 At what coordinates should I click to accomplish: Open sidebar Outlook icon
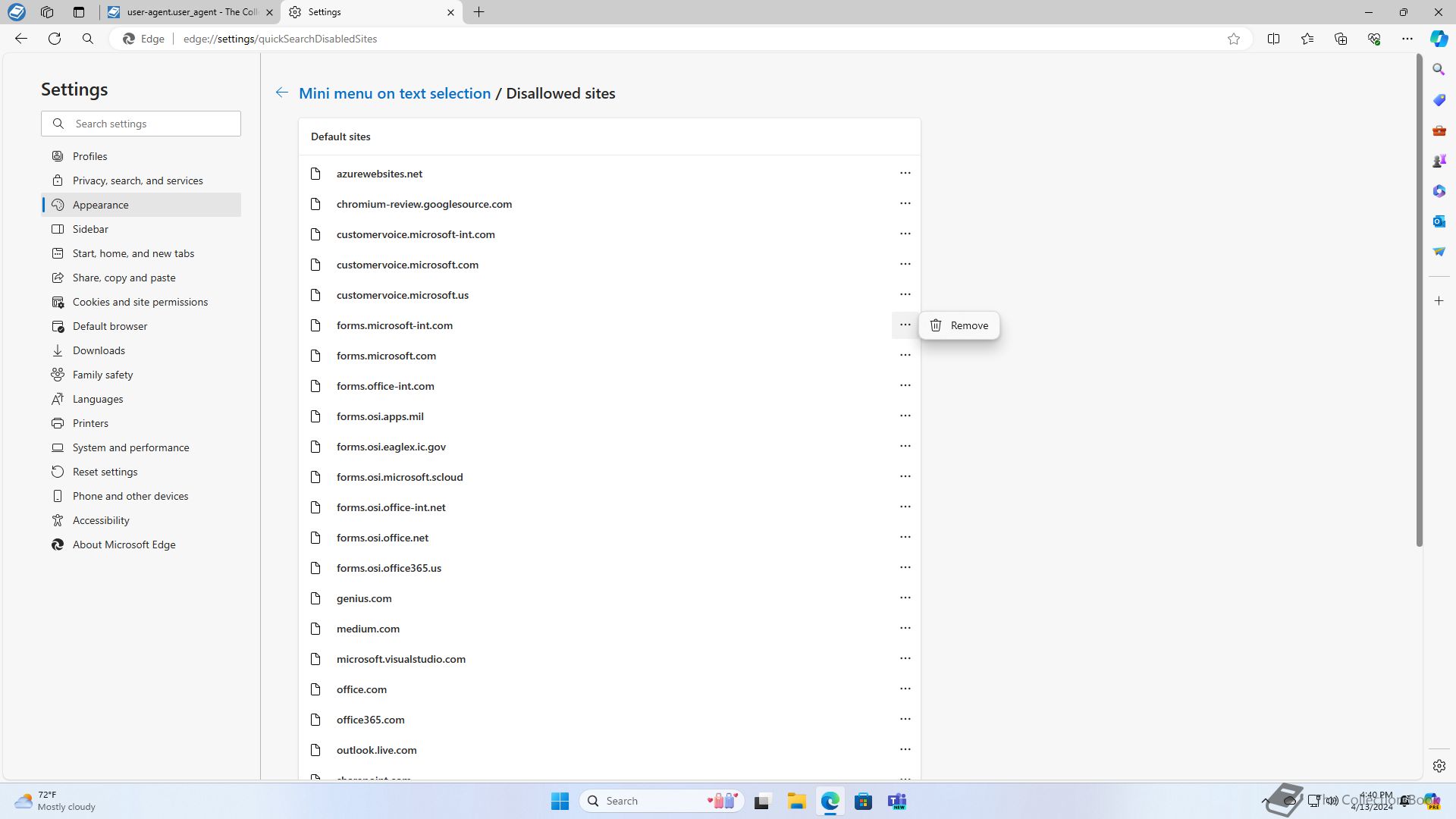click(x=1439, y=221)
